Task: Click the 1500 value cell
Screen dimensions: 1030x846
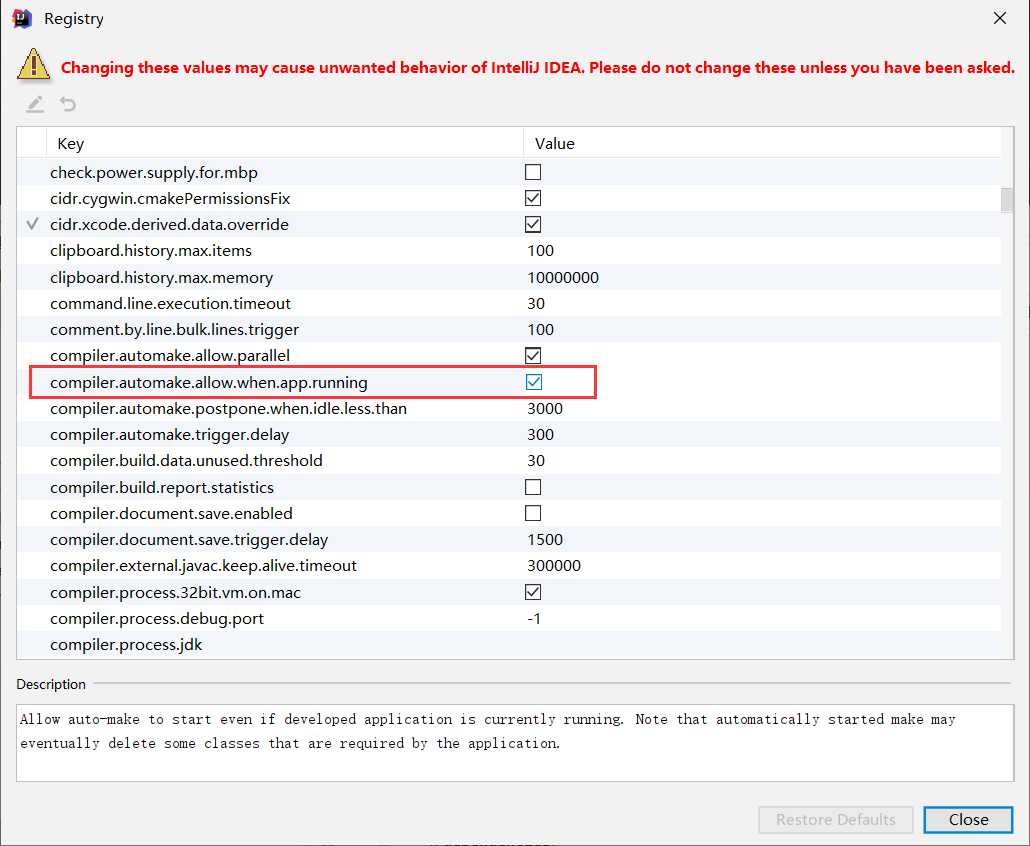Action: click(545, 540)
